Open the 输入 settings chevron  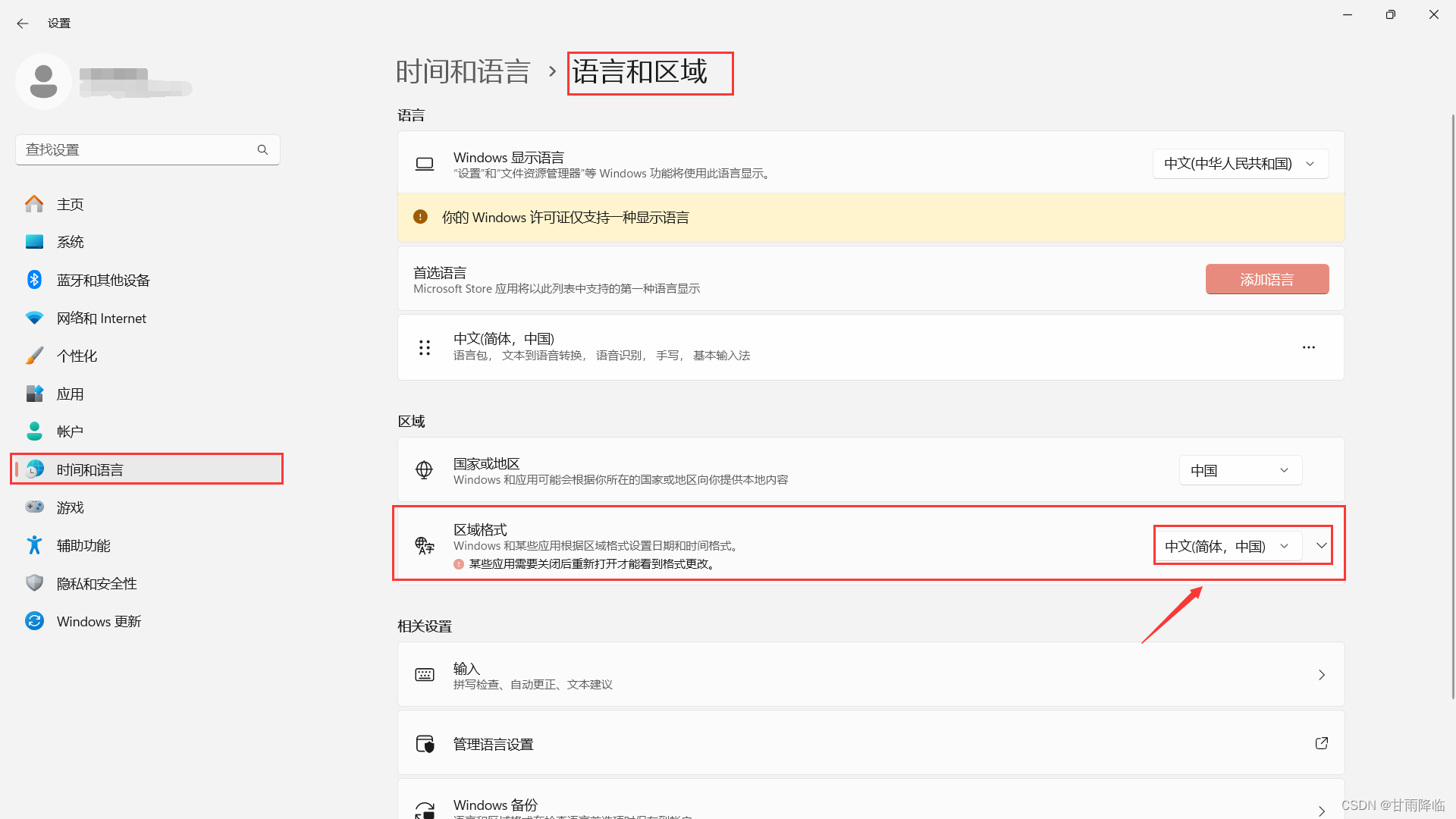click(x=1322, y=675)
